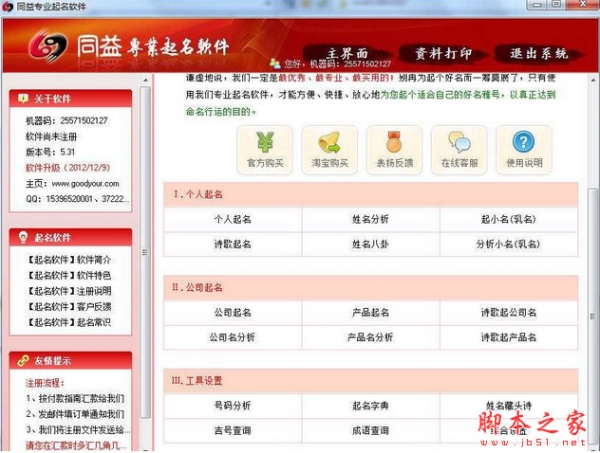Screen dimensions: 600x453
Task: Click 机器码: 25571502127 in sidebar
Action: 67,121
